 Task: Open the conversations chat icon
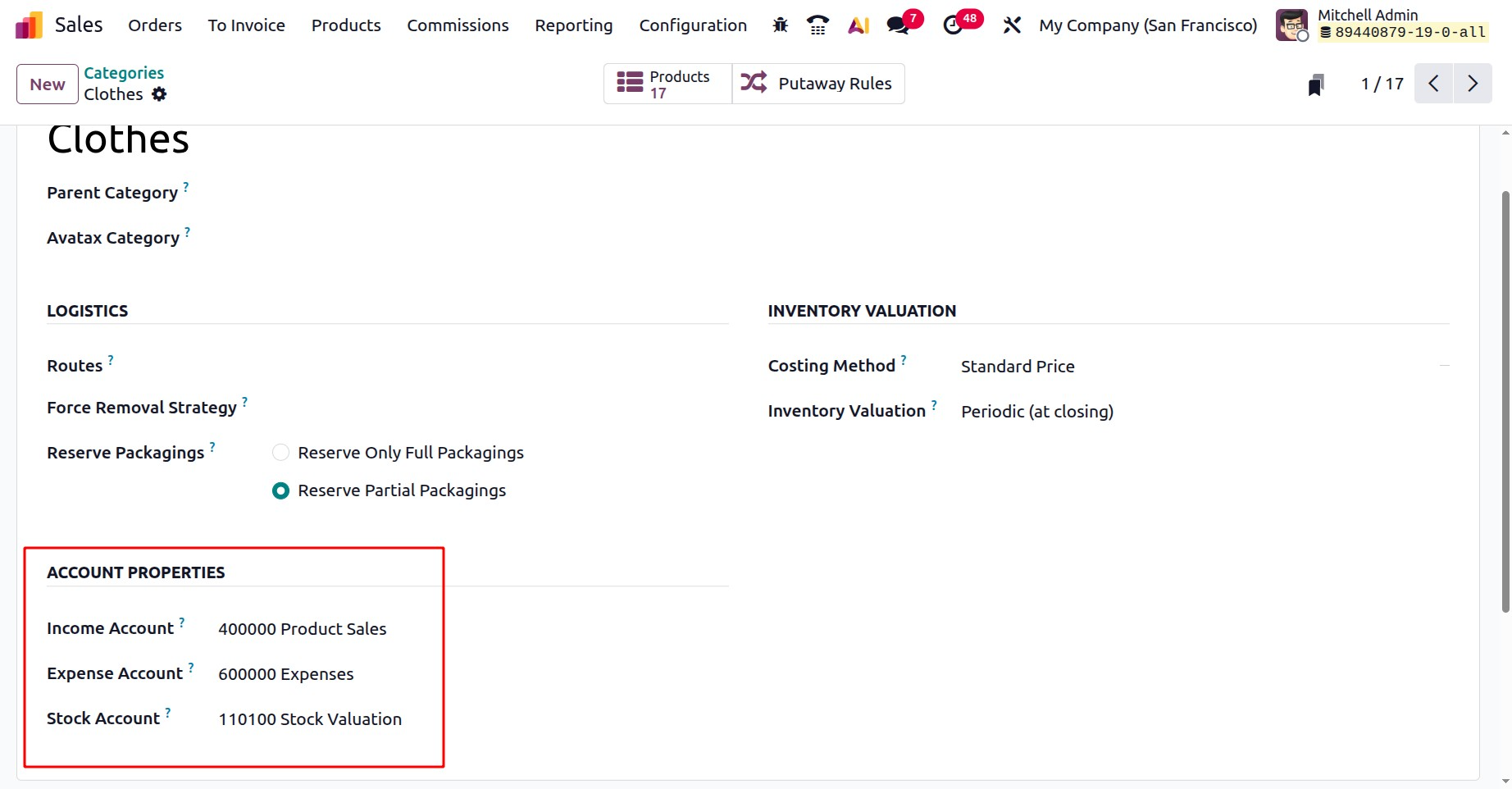click(899, 25)
